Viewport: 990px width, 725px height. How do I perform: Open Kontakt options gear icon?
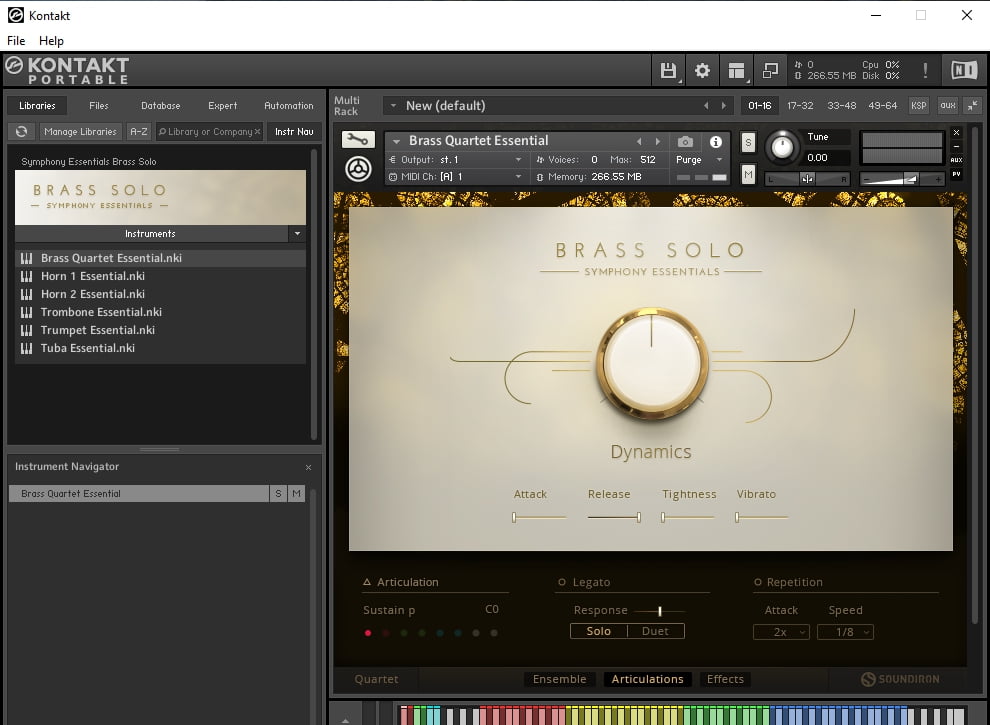pyautogui.click(x=702, y=70)
